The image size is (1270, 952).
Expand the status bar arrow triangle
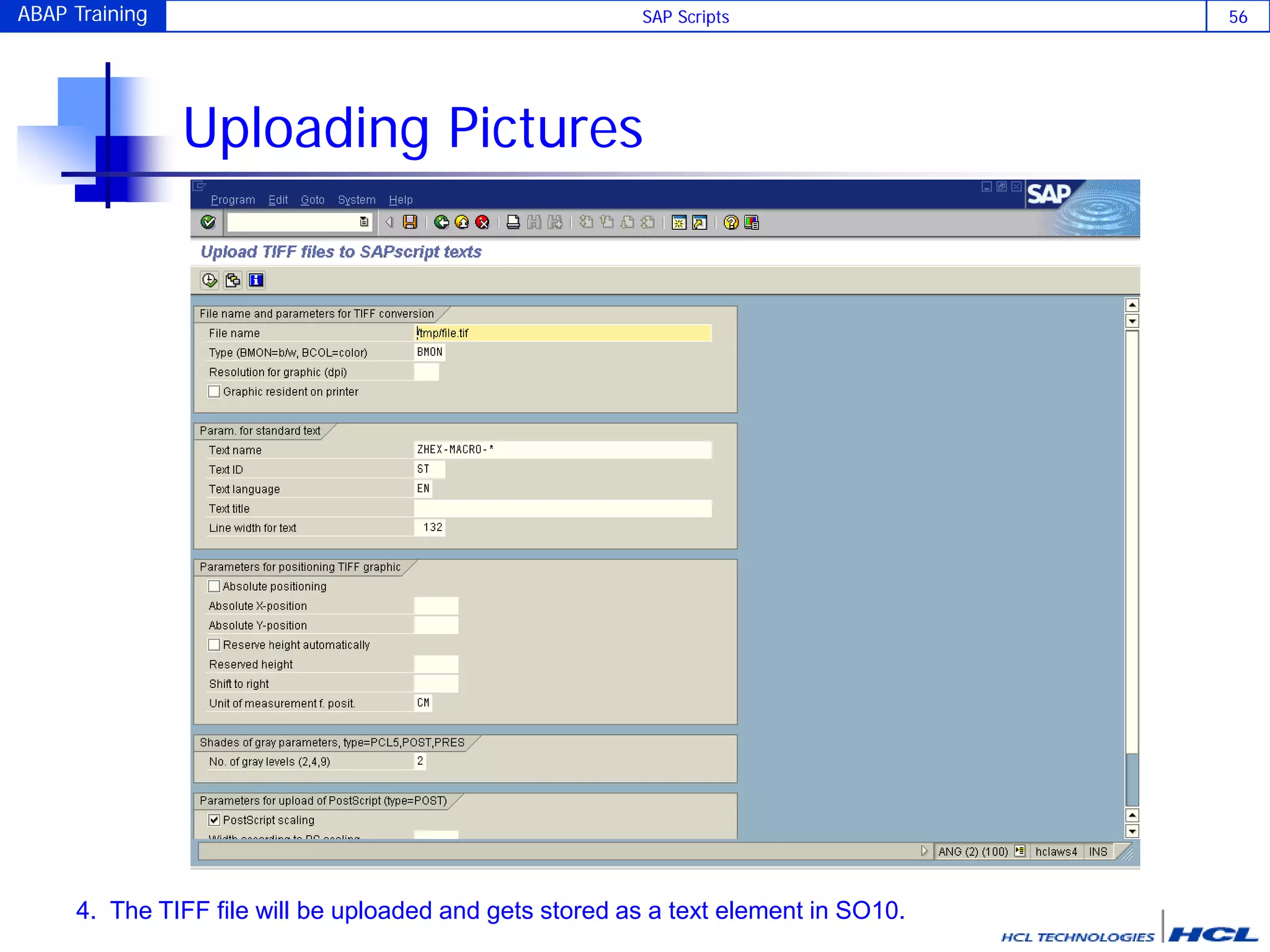point(924,851)
